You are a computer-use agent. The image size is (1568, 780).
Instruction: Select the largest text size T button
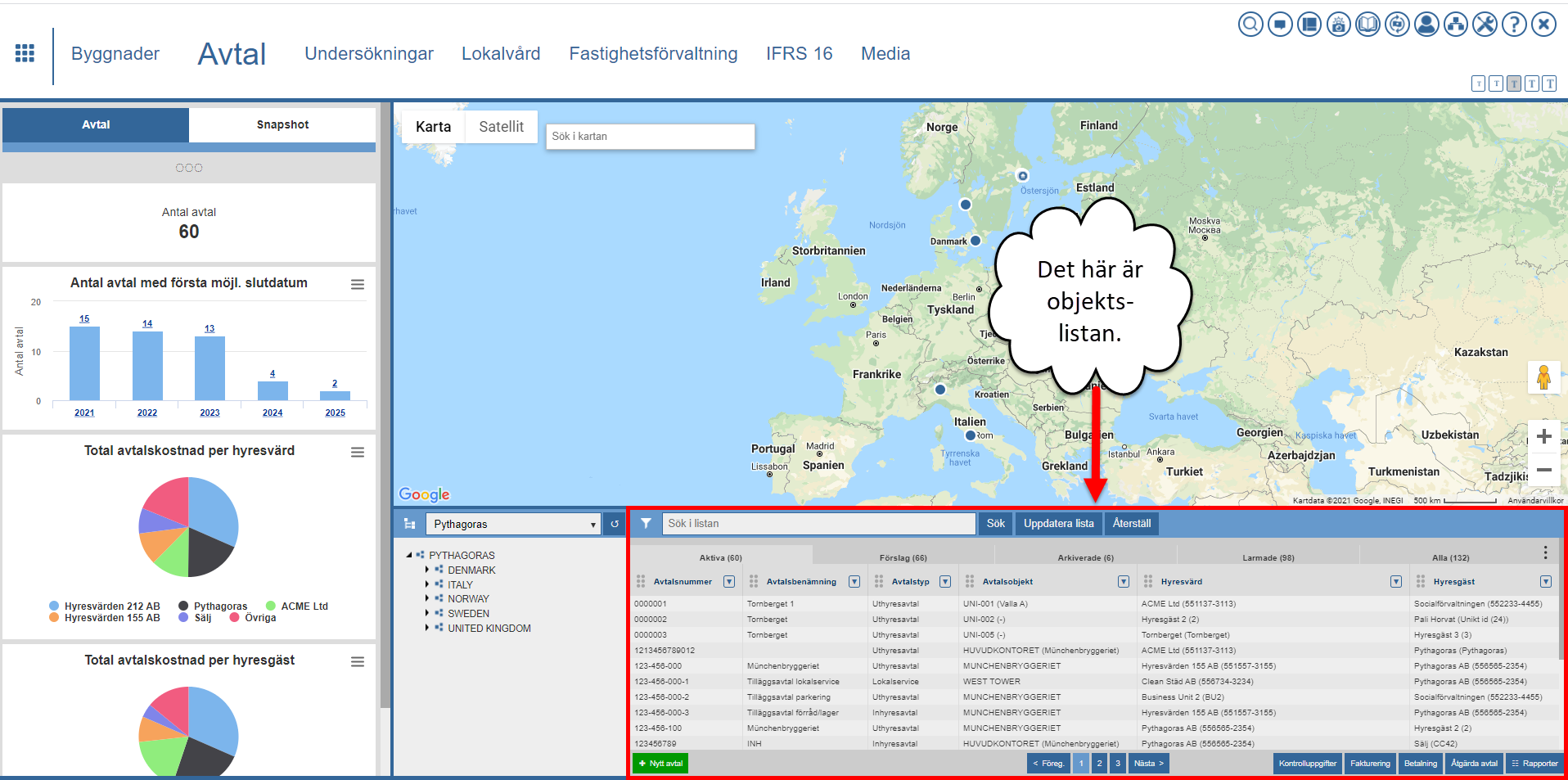point(1549,83)
